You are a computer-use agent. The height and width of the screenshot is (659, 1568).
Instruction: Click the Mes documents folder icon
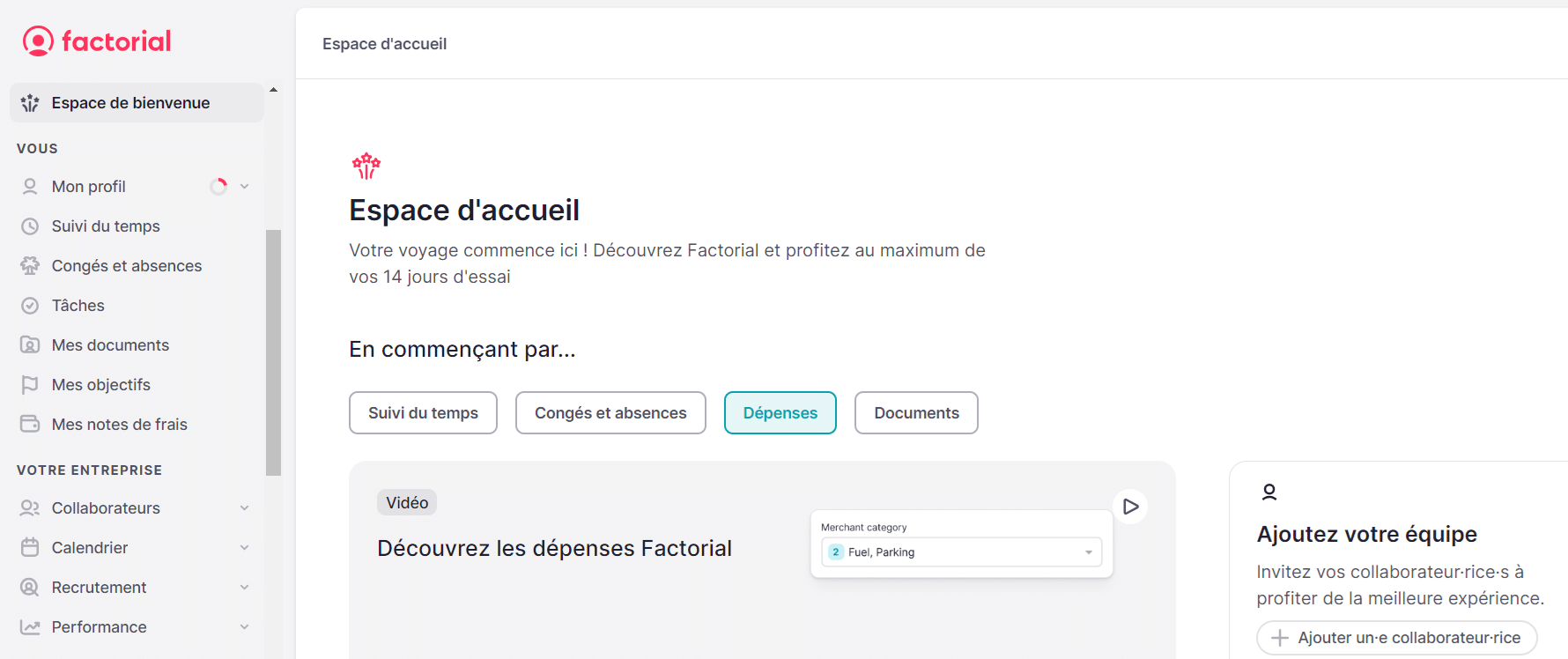(30, 345)
